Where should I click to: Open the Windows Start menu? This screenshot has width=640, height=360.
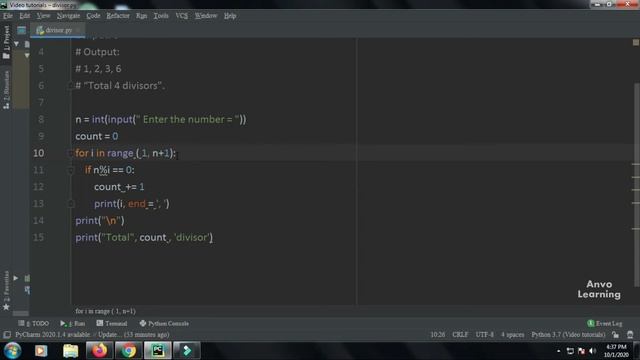pyautogui.click(x=12, y=351)
